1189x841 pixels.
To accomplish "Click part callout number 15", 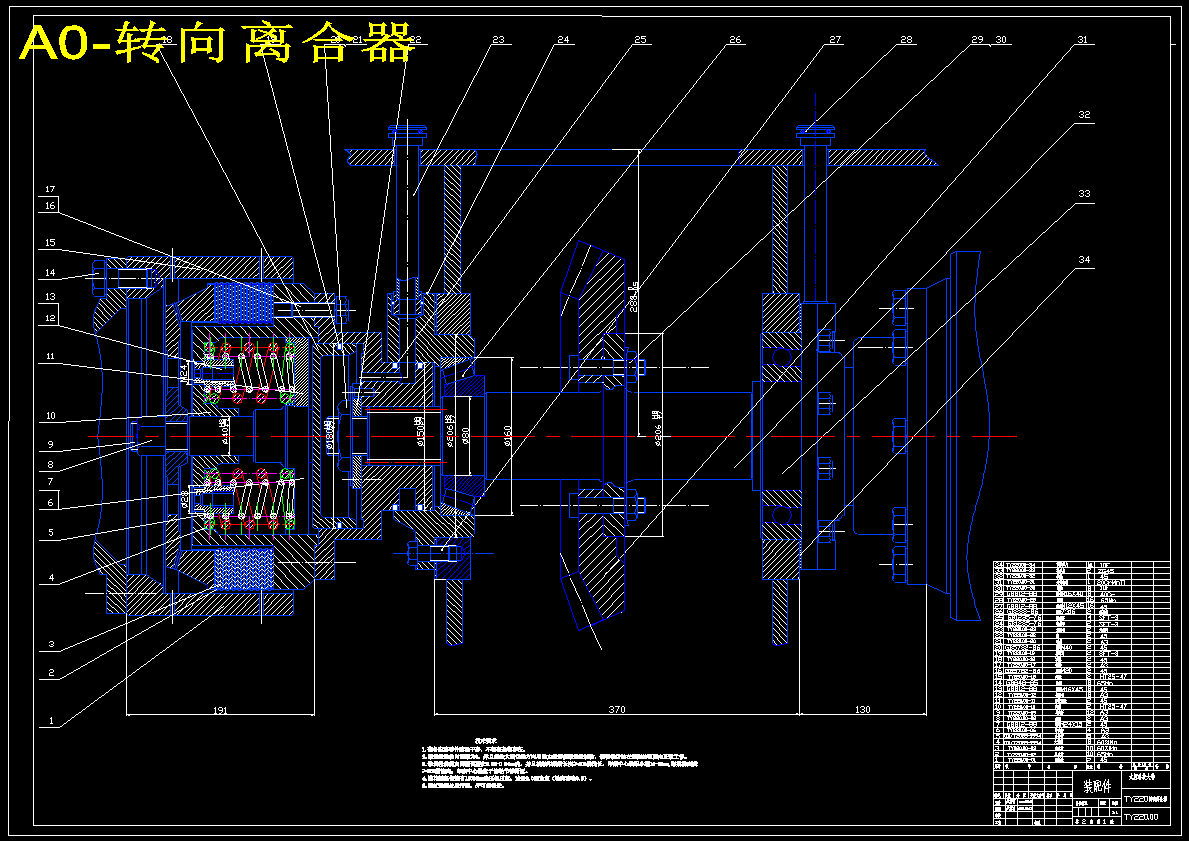I will click(50, 243).
